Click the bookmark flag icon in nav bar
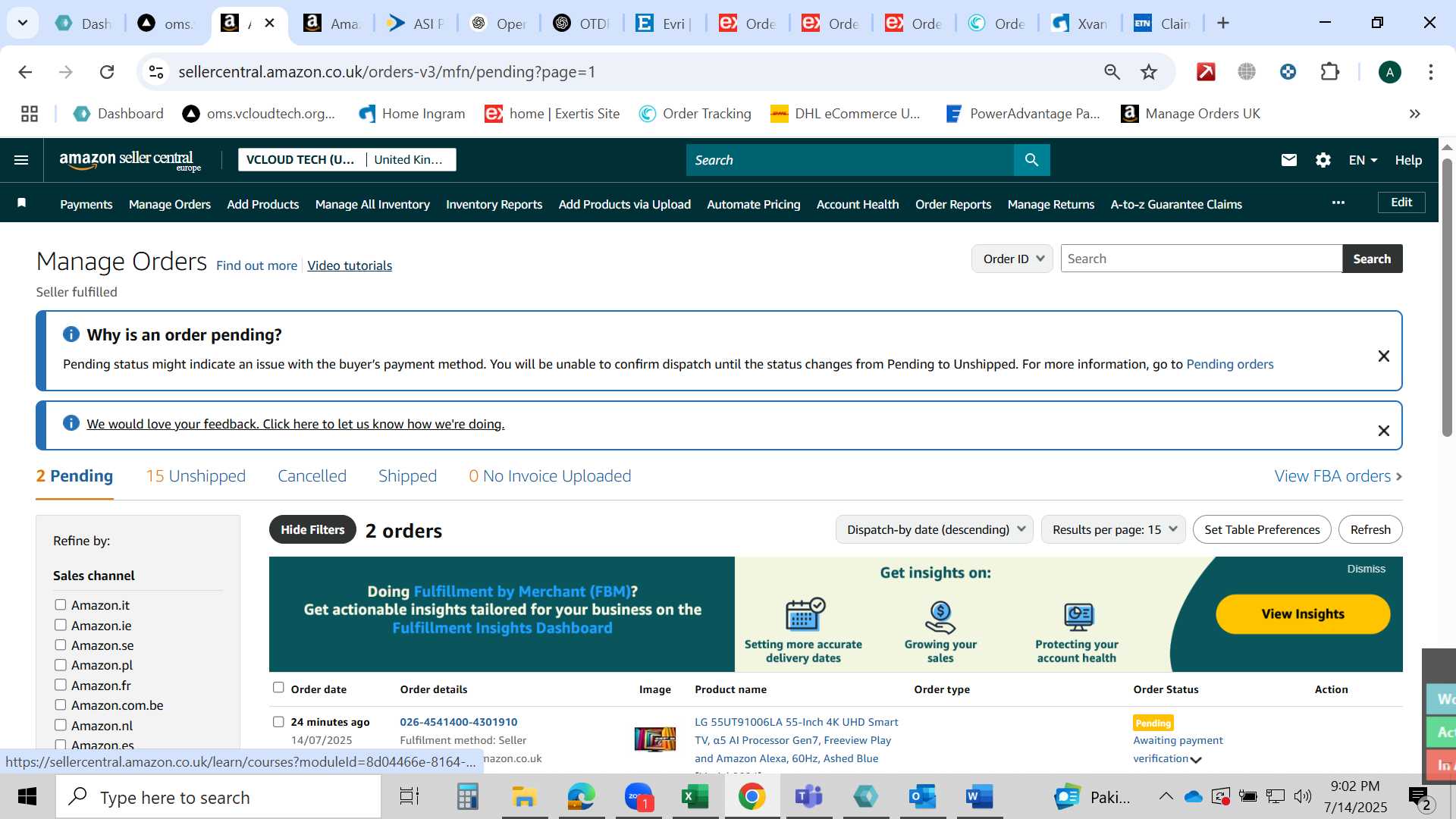Viewport: 1456px width, 819px height. (x=22, y=202)
